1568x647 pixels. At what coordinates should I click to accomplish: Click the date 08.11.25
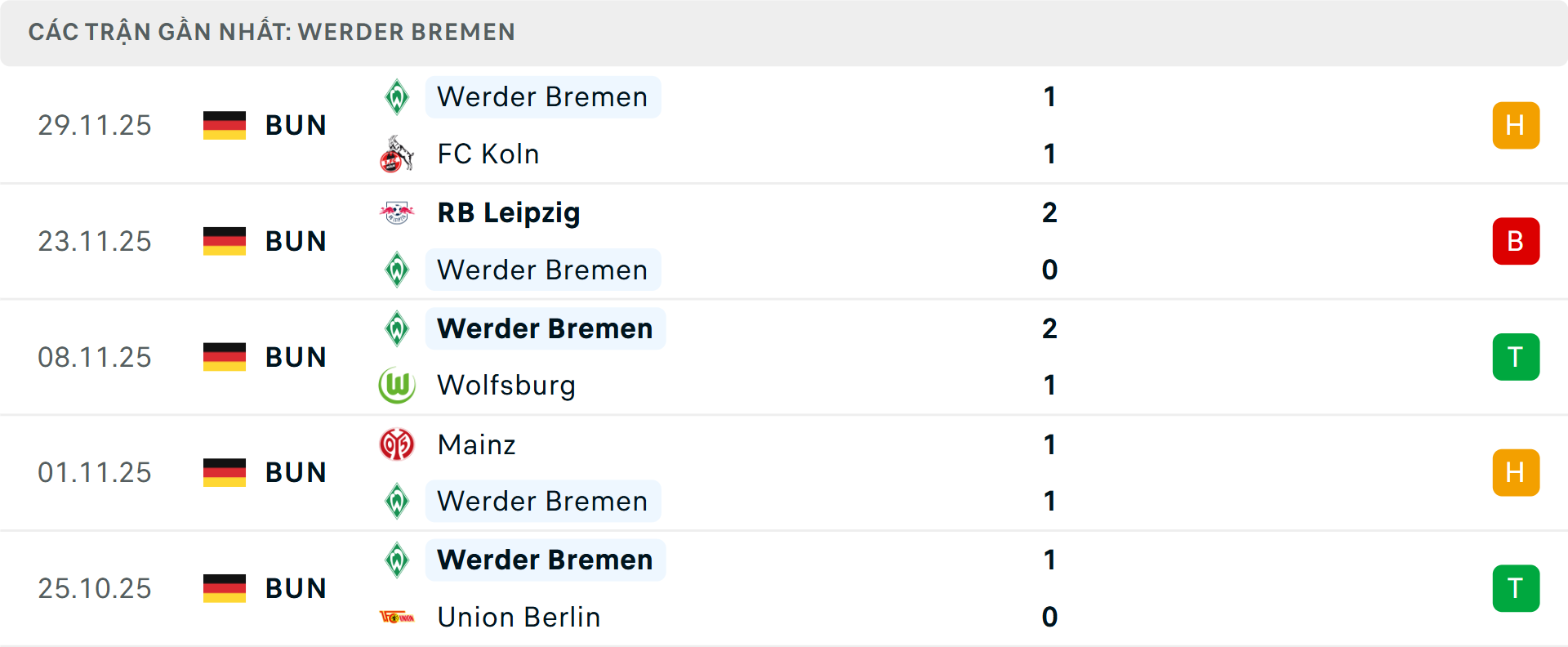click(x=95, y=356)
